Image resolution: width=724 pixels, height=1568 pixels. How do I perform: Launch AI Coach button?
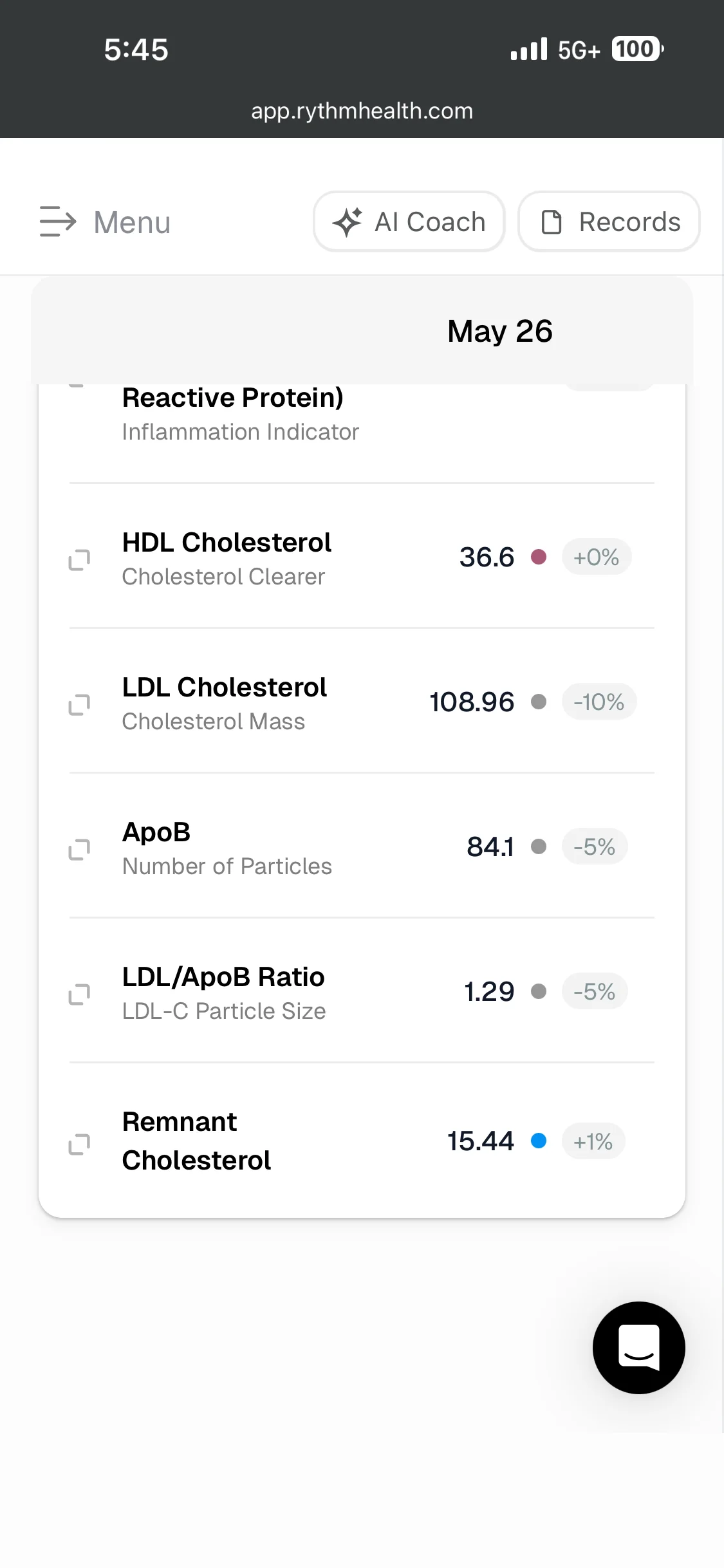409,221
